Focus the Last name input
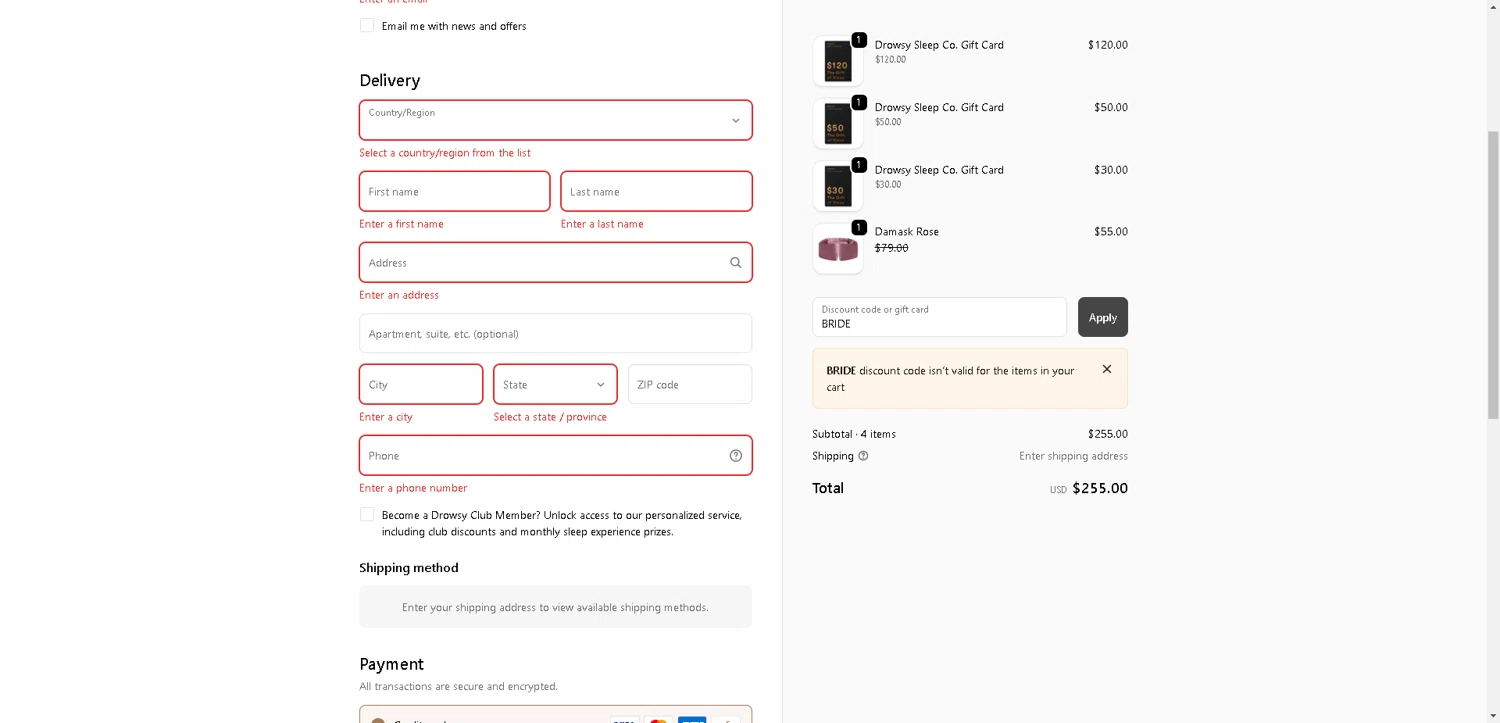Image resolution: width=1500 pixels, height=723 pixels. tap(656, 192)
